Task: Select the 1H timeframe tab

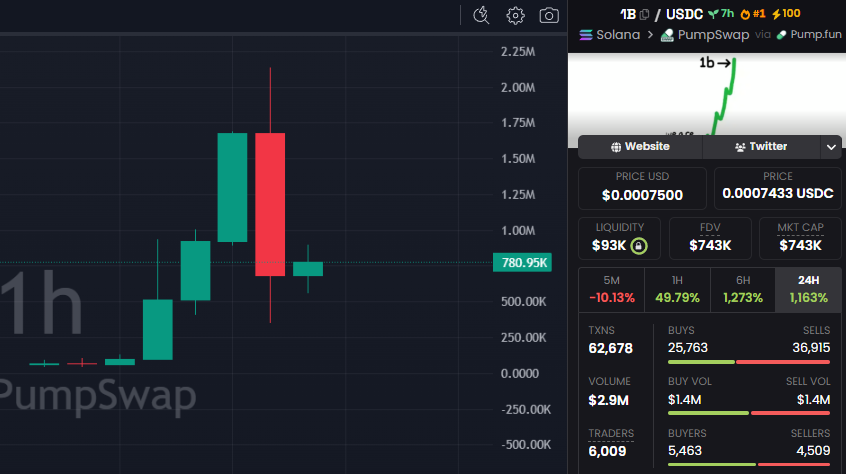Action: [x=677, y=290]
